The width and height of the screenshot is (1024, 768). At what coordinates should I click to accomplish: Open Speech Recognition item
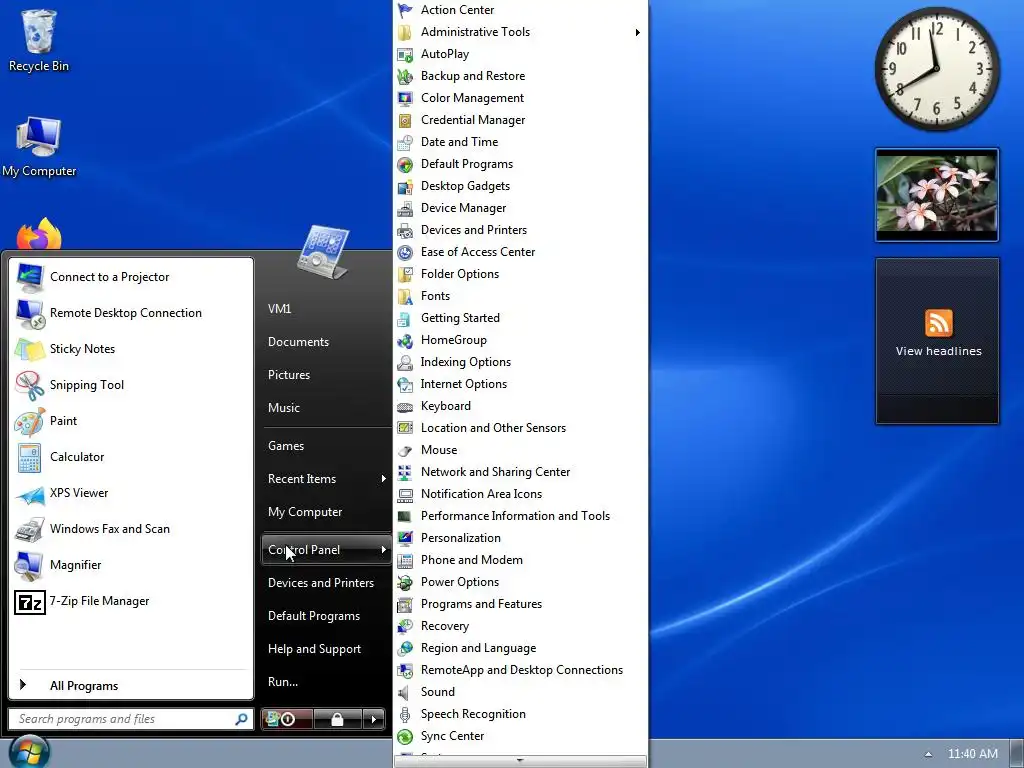click(x=473, y=714)
